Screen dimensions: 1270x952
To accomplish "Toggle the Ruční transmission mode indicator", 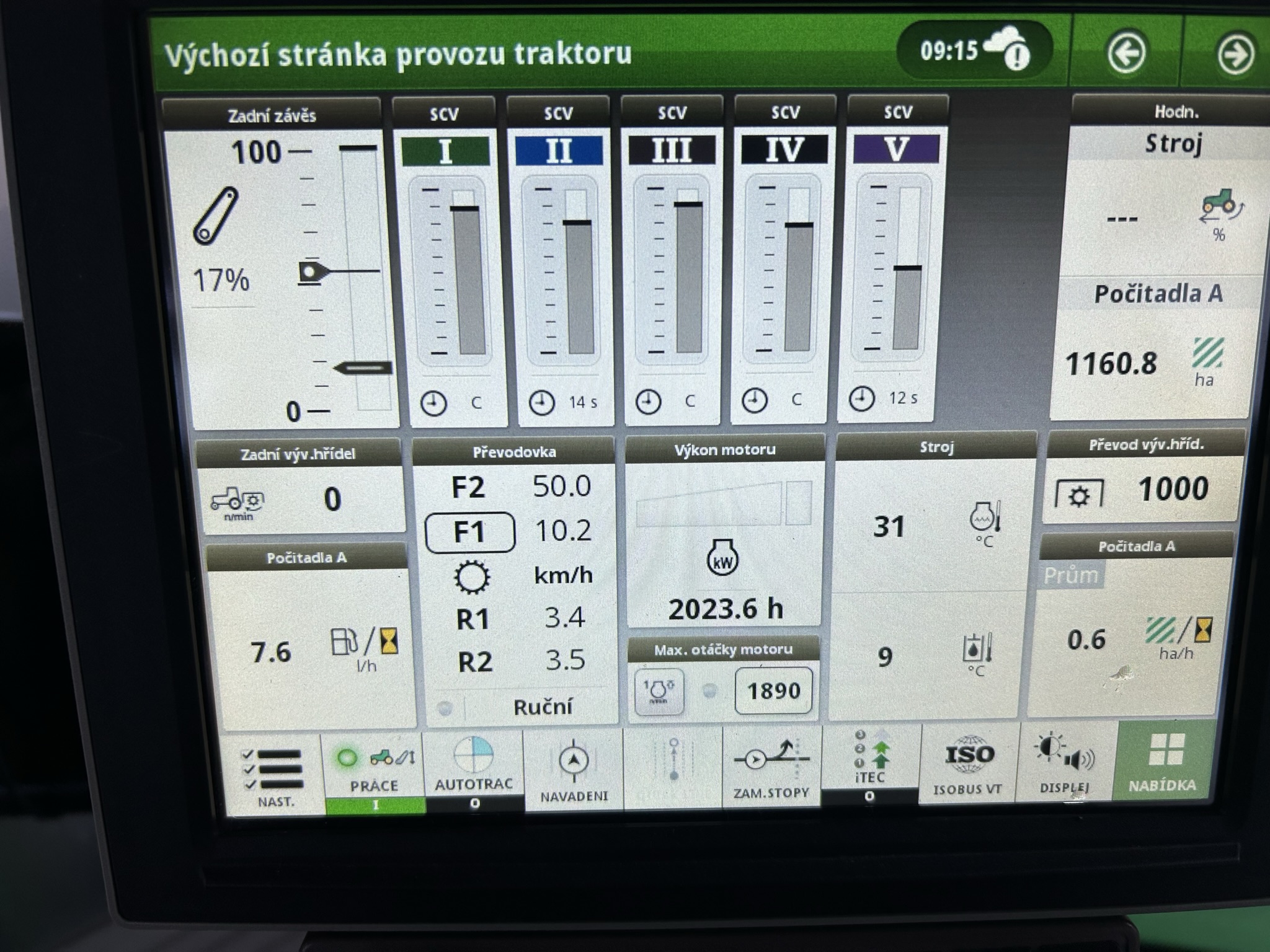I will pyautogui.click(x=542, y=707).
